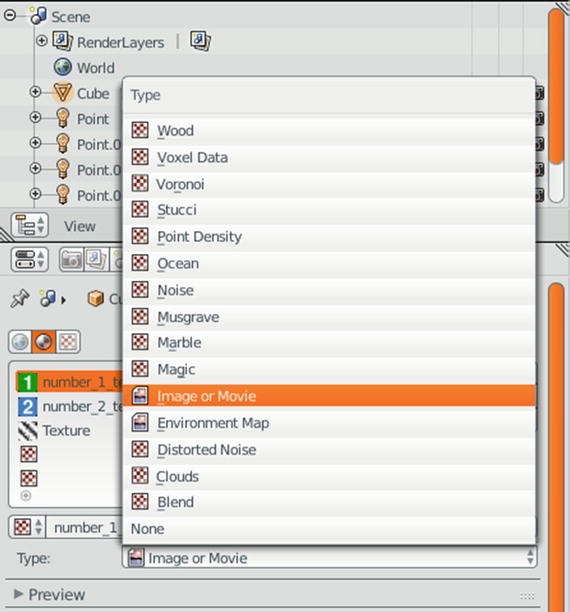570x612 pixels.
Task: Show other textures checker button
Action: (x=68, y=342)
